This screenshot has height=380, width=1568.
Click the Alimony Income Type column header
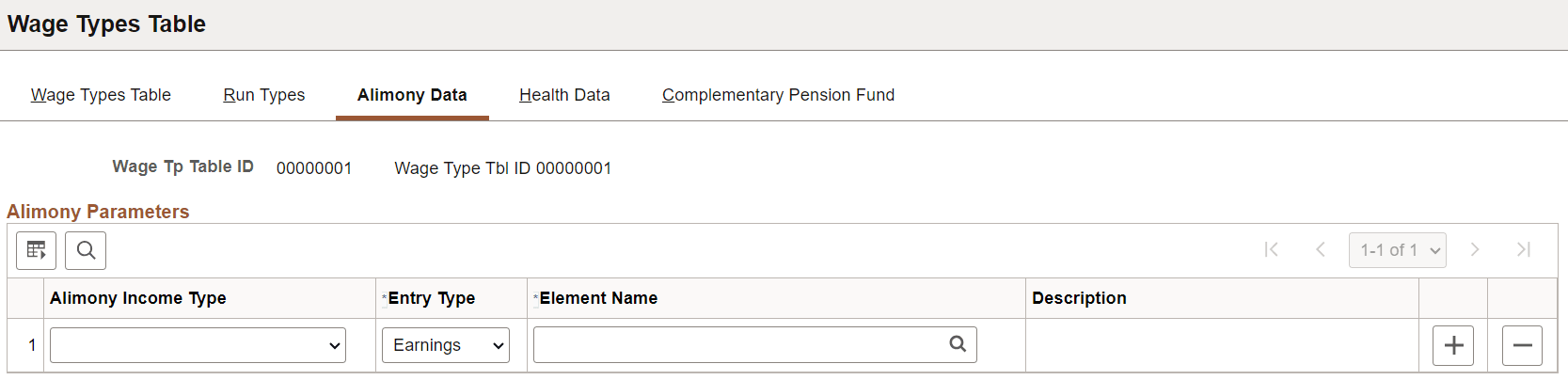138,298
